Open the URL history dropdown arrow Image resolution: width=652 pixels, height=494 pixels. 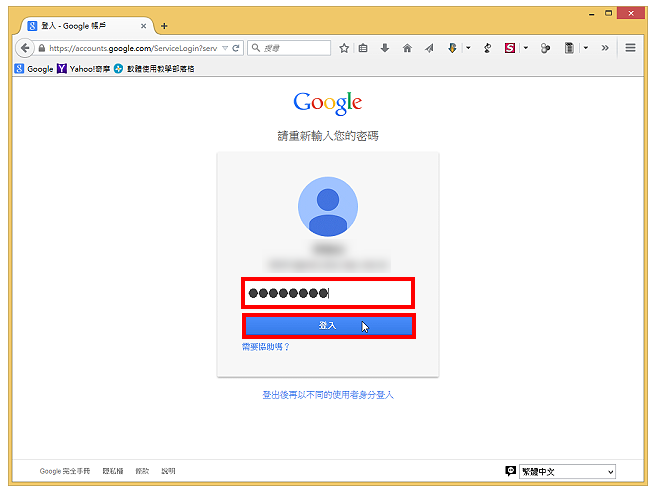(x=225, y=48)
